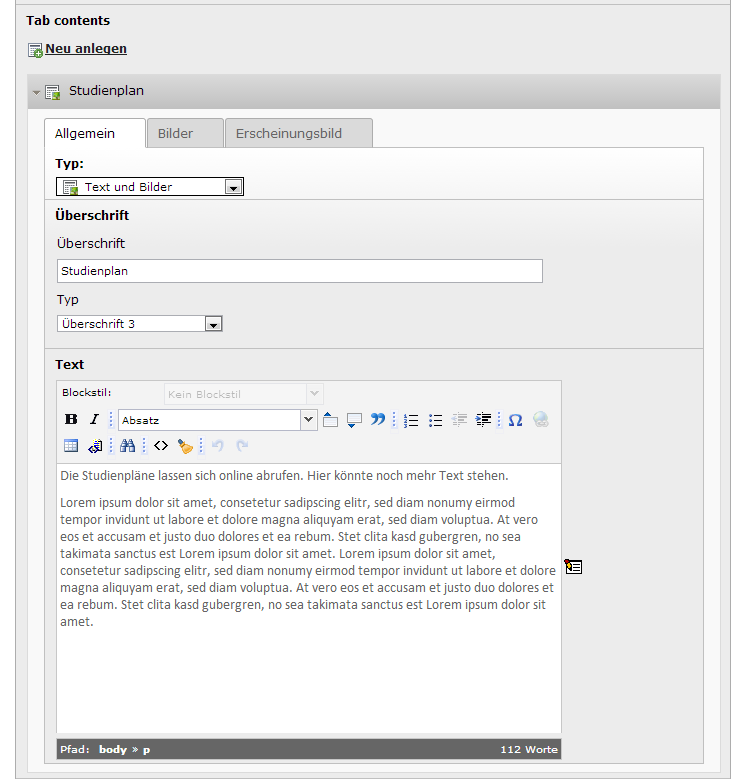The width and height of the screenshot is (743, 783).
Task: Toggle HTML source view
Action: pos(160,446)
